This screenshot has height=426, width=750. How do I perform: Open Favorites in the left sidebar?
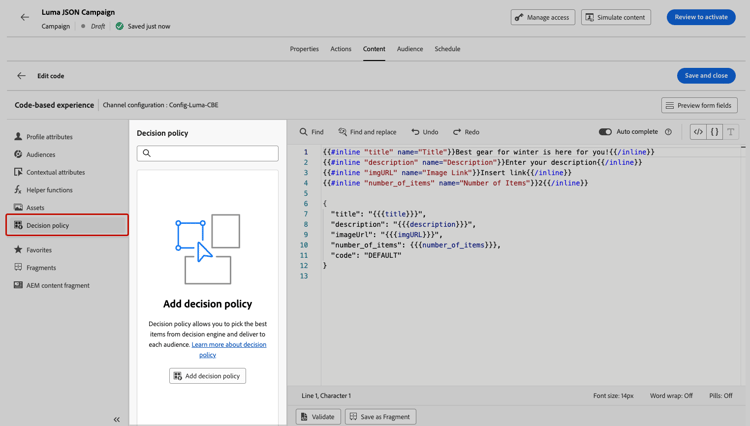pos(39,250)
